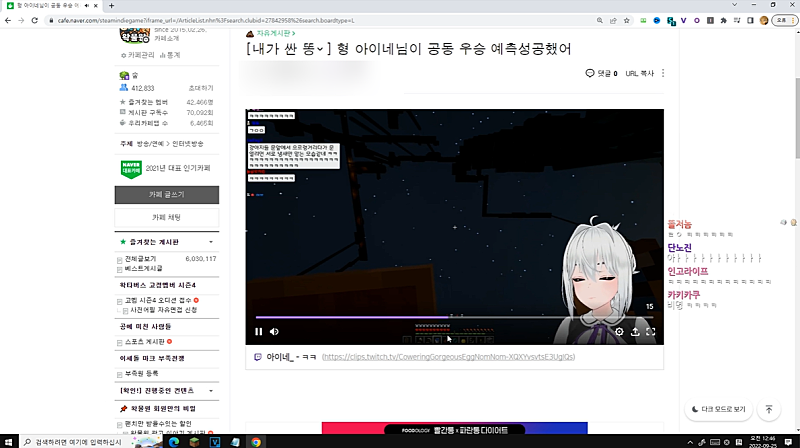The width and height of the screenshot is (800, 448).
Task: Seek along the video progress bar
Action: pos(454,317)
